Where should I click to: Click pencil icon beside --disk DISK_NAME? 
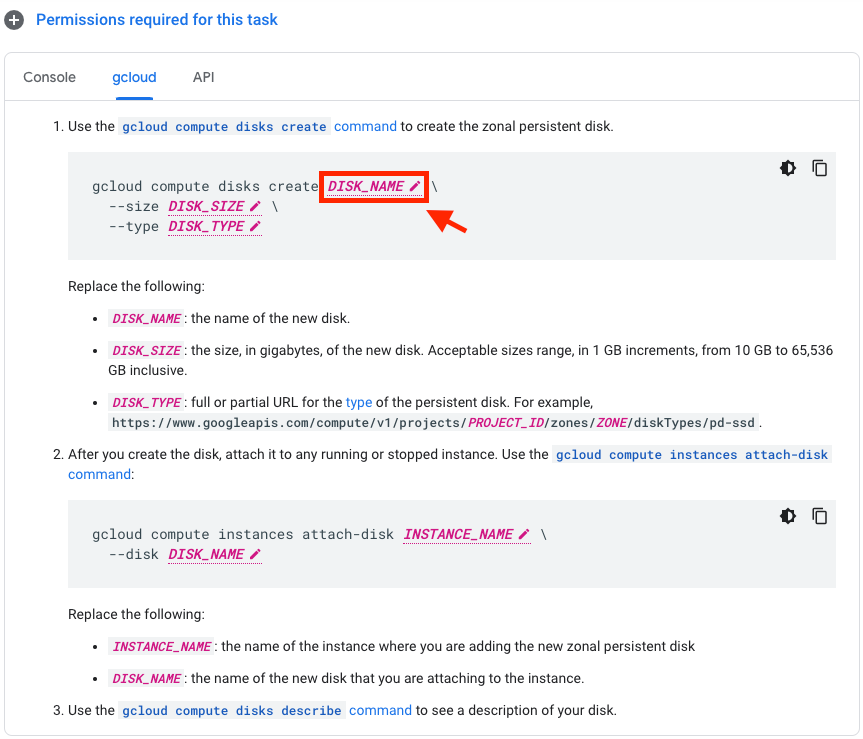255,554
